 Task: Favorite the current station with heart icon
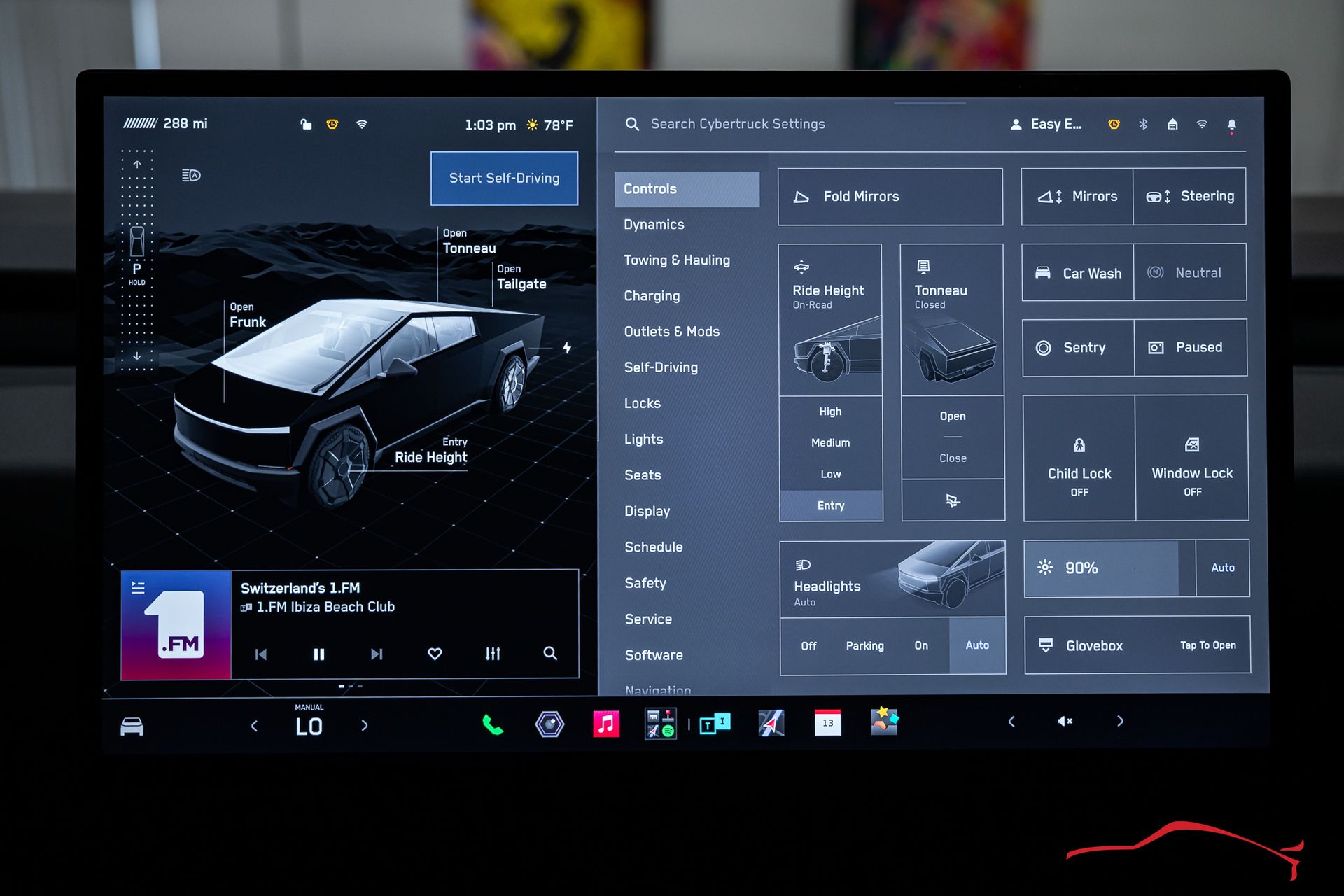pyautogui.click(x=435, y=653)
